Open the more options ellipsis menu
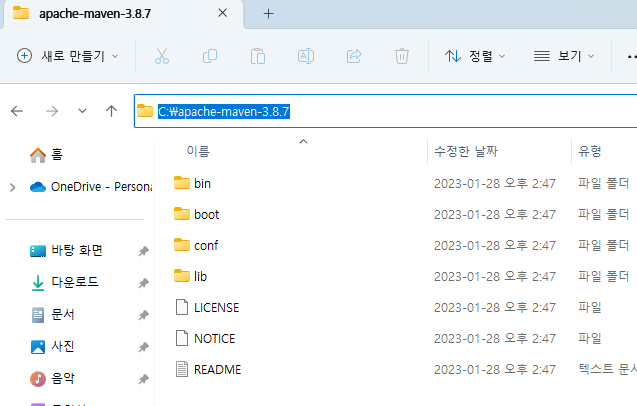The height and width of the screenshot is (406, 637). coord(631,56)
